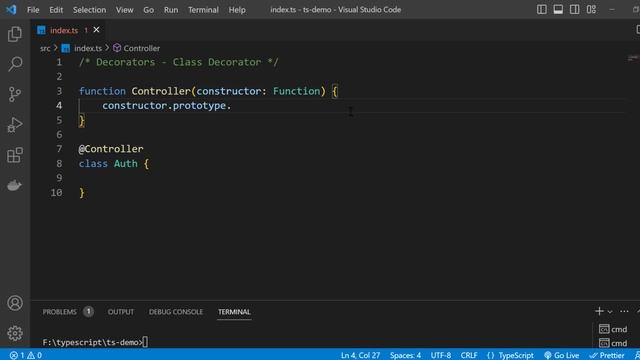Change file encoding UTF-8

pyautogui.click(x=441, y=355)
